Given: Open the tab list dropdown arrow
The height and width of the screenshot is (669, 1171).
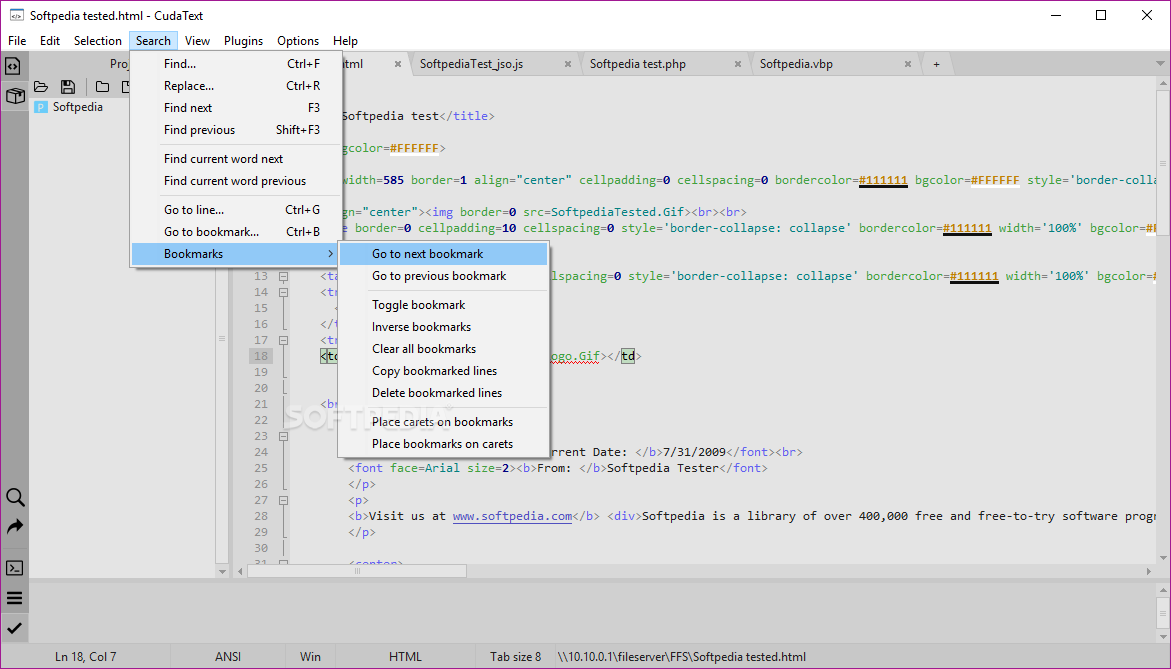Looking at the screenshot, I should point(1161,64).
